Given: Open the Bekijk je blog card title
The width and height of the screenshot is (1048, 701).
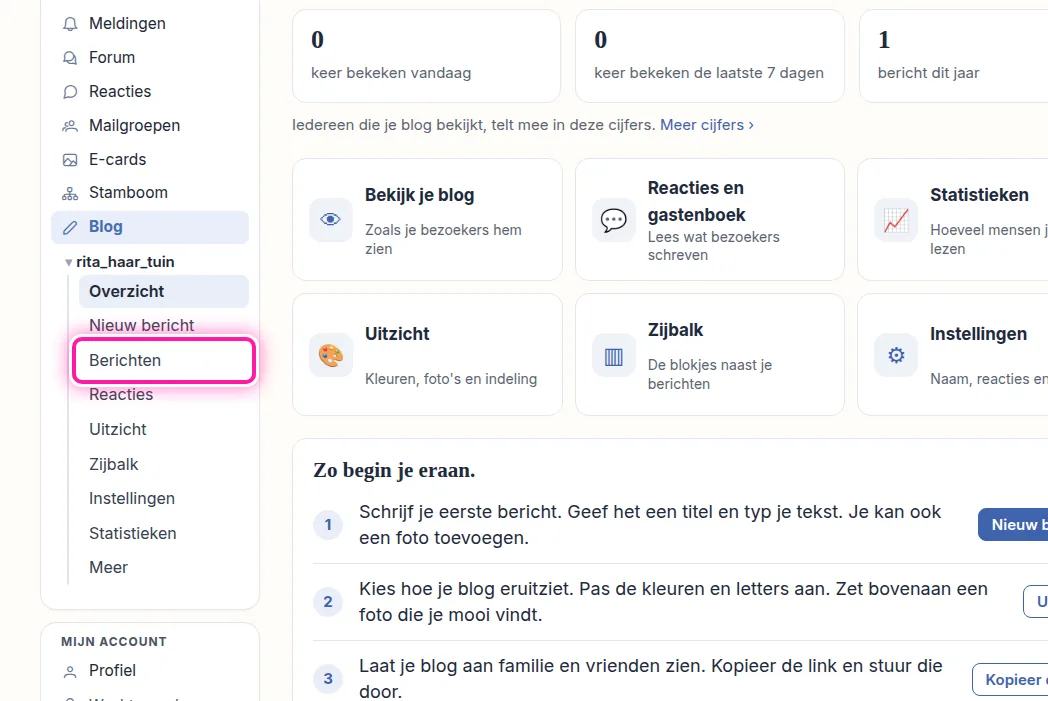Looking at the screenshot, I should point(419,195).
